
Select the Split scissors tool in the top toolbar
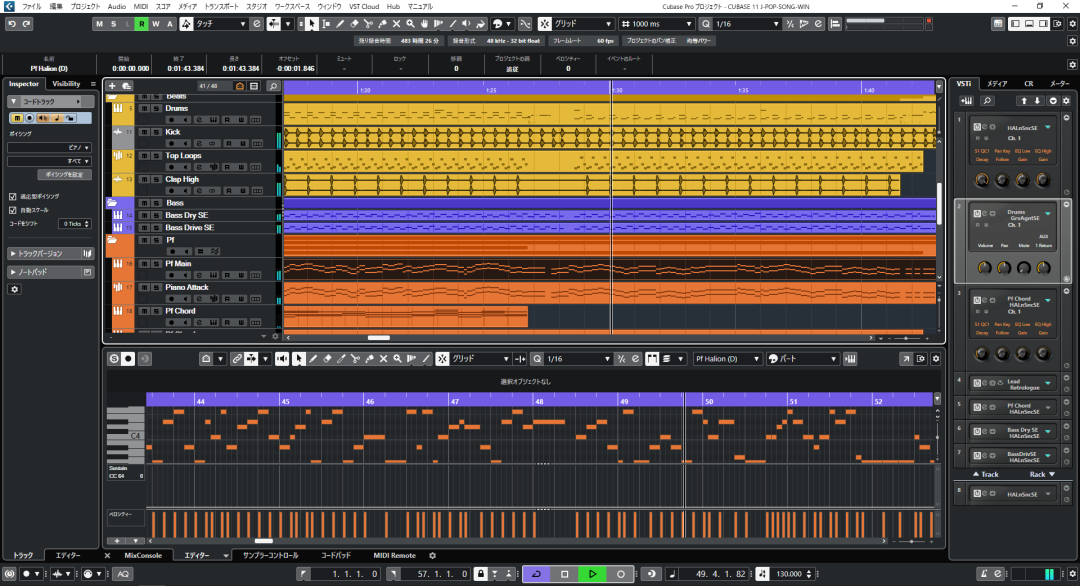(x=368, y=24)
